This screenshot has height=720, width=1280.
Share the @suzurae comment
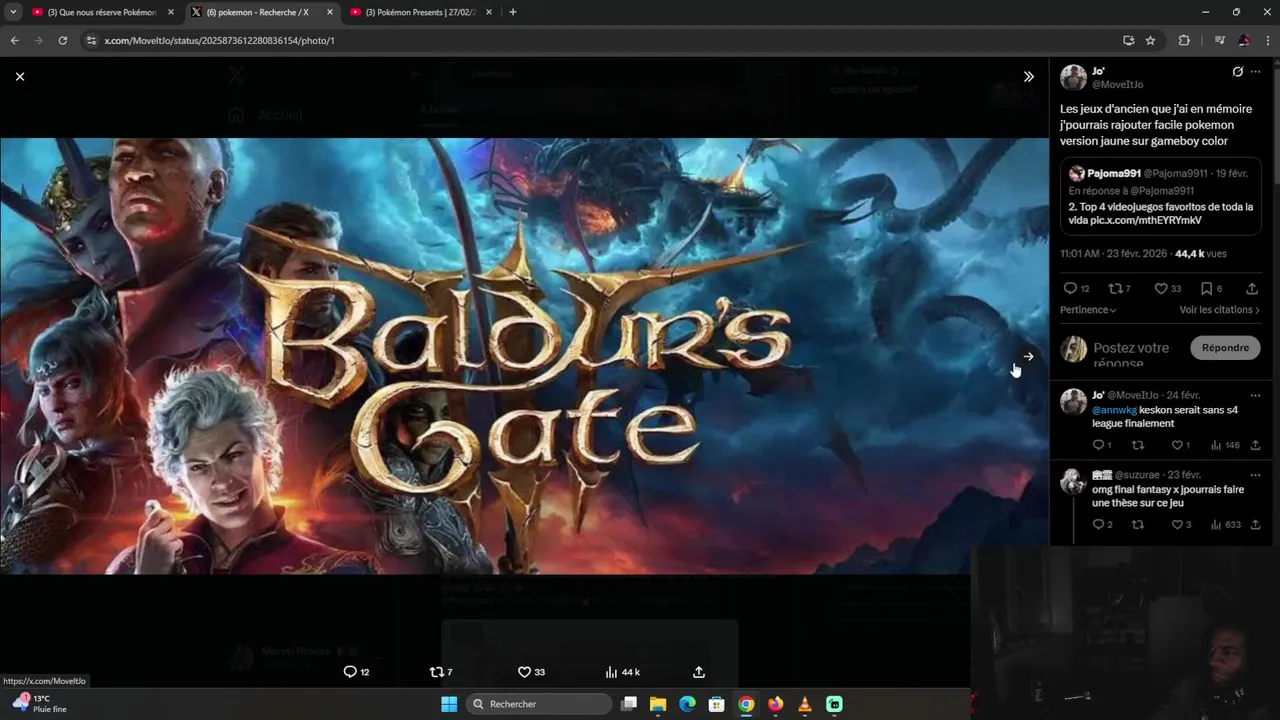[1256, 525]
